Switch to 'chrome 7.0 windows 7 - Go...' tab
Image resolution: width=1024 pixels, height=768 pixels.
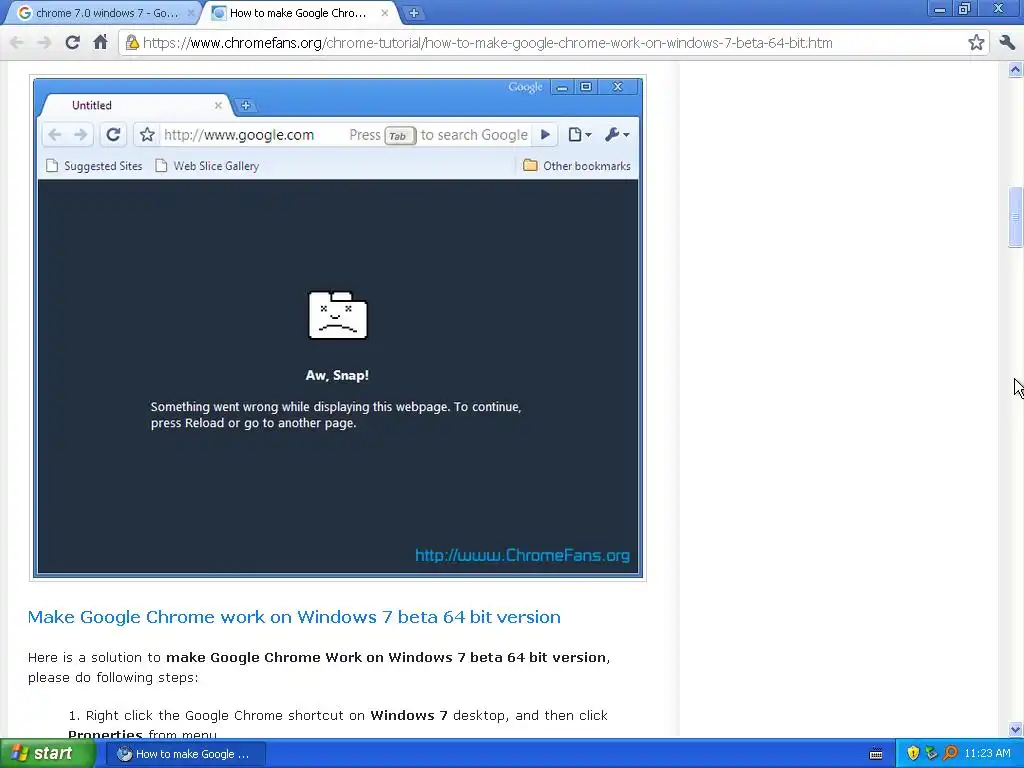[99, 13]
